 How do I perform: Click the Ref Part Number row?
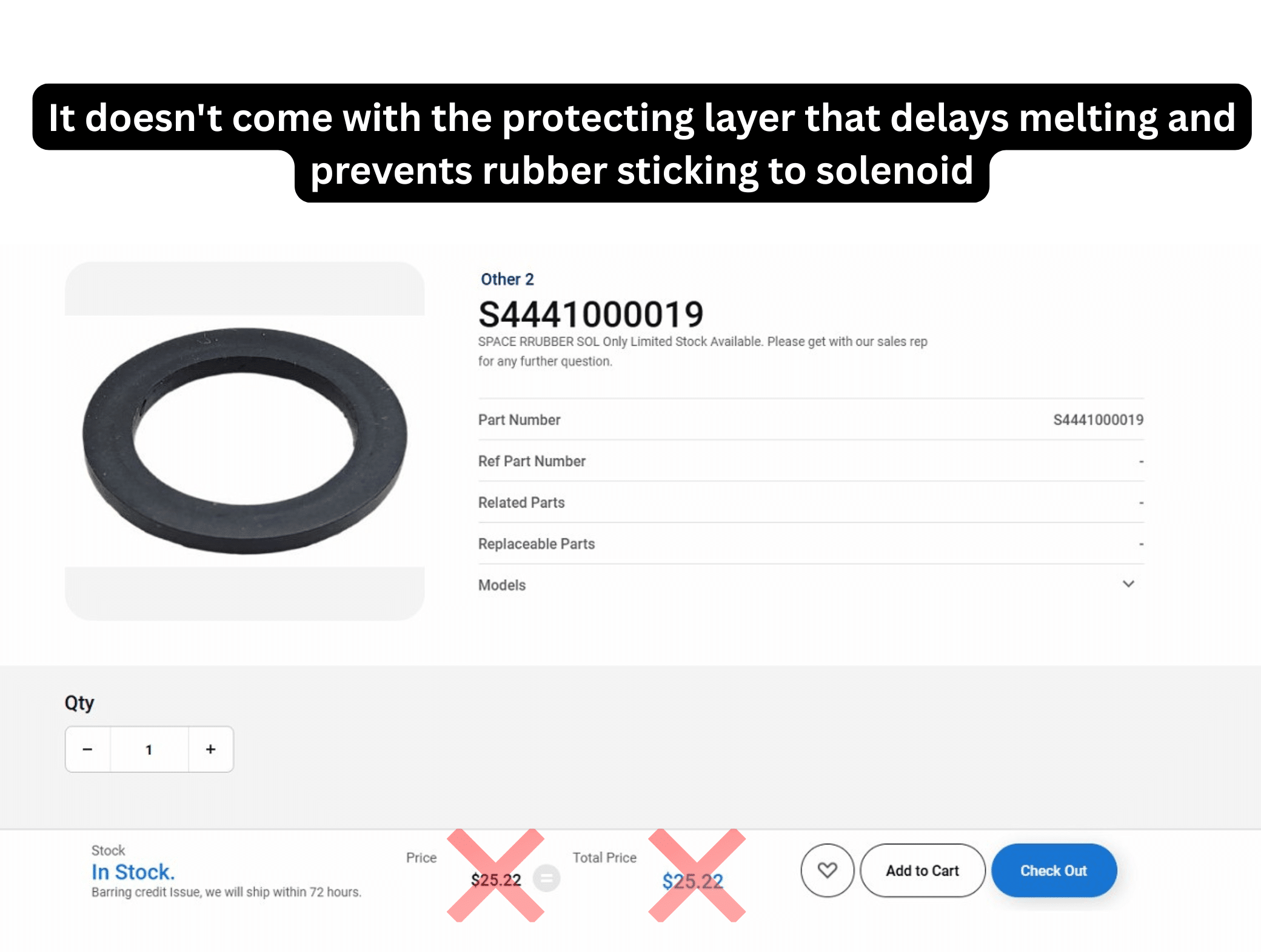(811, 461)
